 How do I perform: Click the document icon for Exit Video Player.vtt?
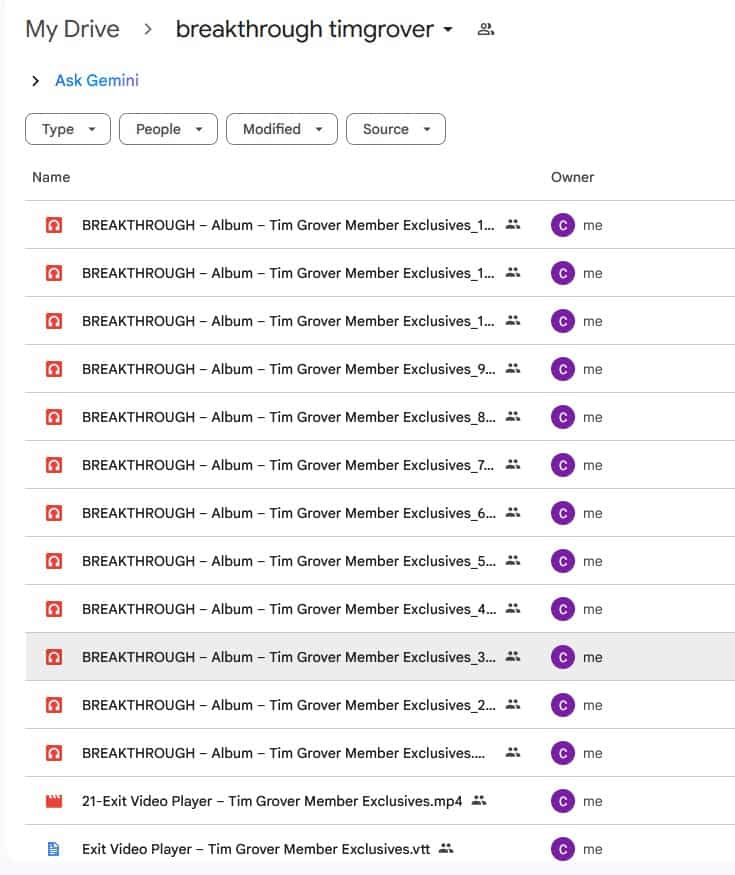pyautogui.click(x=54, y=849)
